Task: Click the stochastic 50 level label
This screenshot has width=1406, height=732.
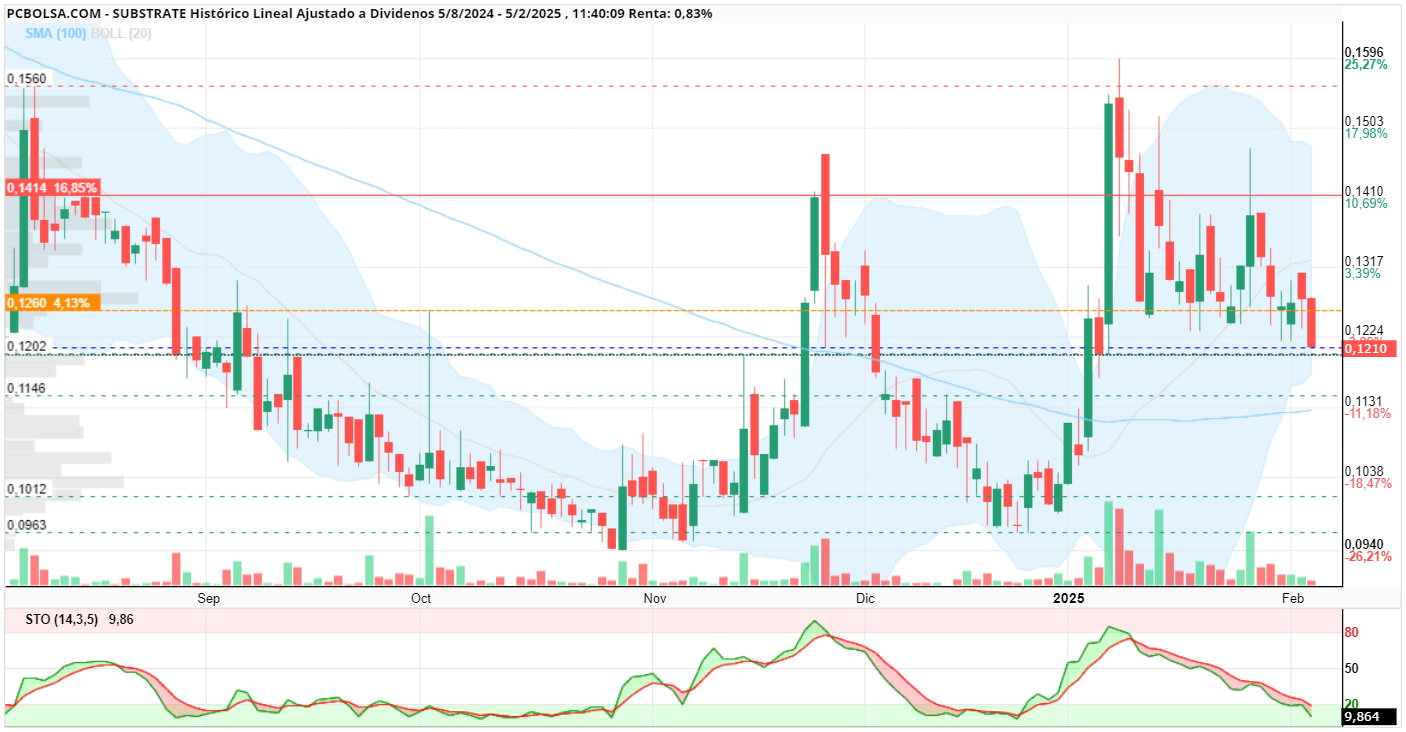Action: (1351, 668)
